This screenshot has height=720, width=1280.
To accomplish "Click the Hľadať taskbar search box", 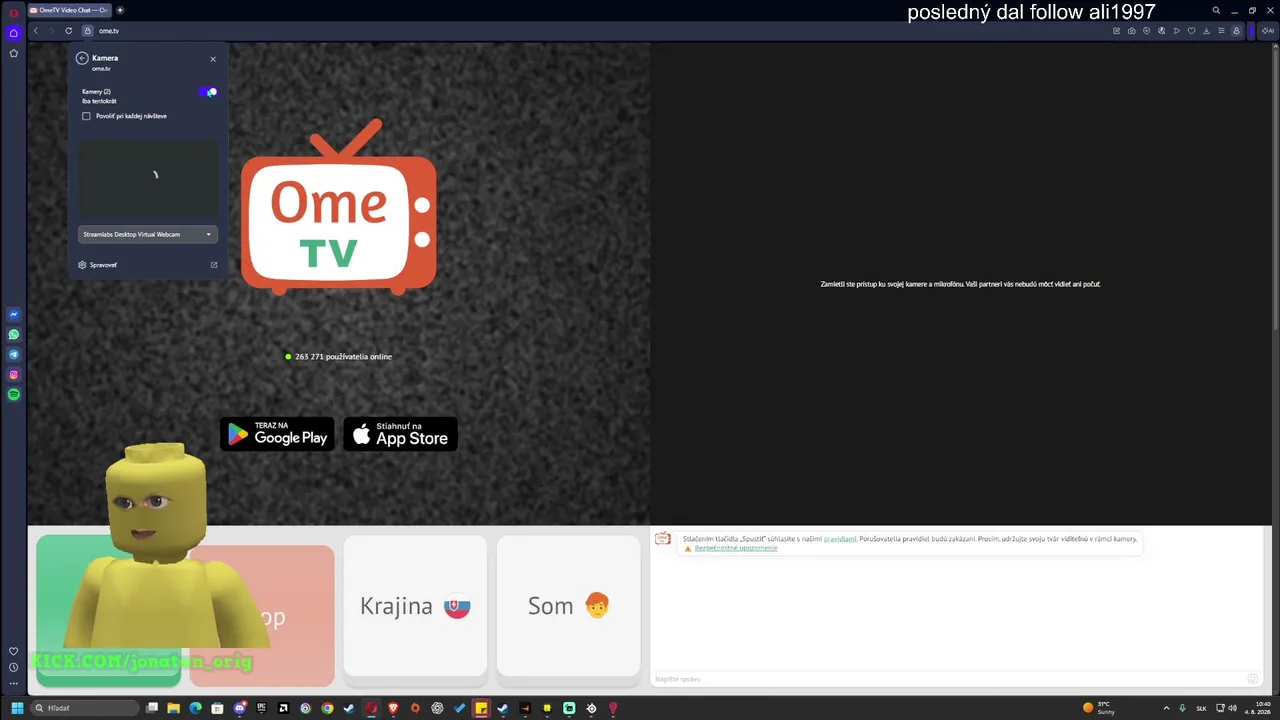I will coord(85,708).
